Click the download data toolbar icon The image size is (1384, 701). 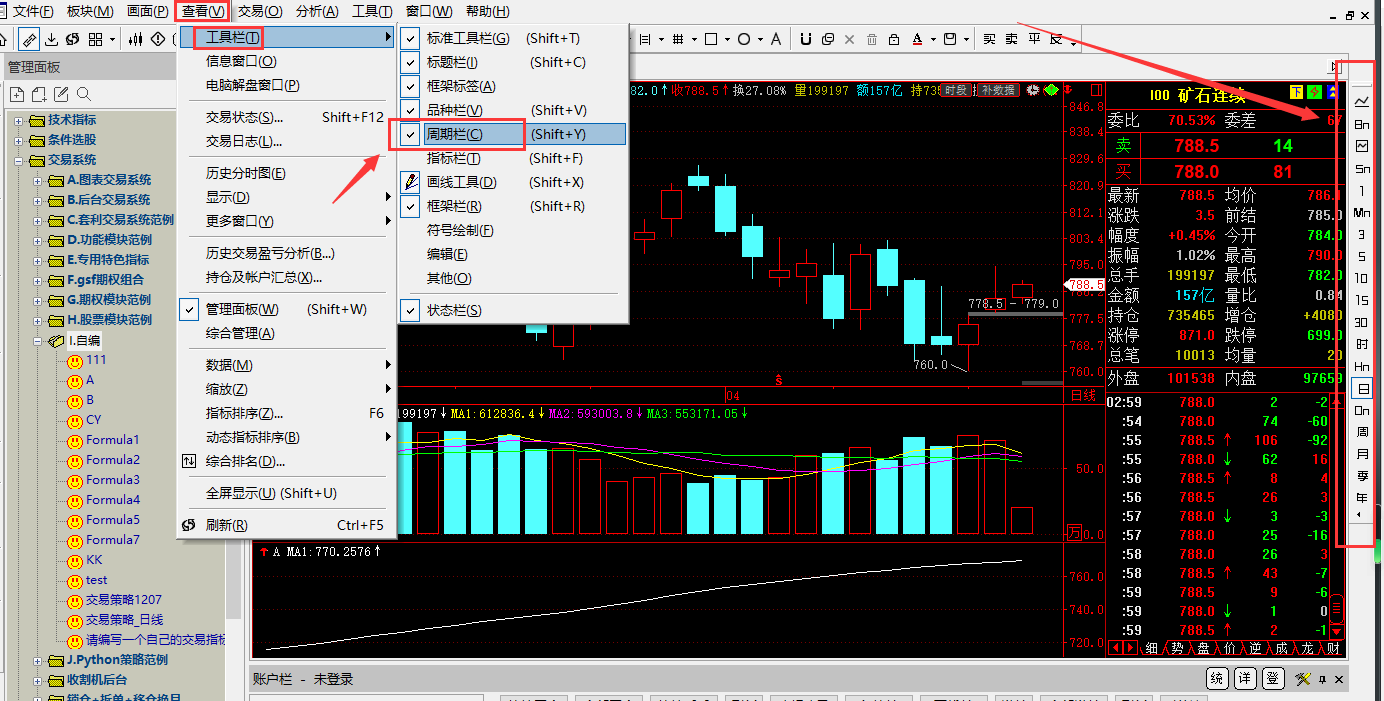coord(52,39)
